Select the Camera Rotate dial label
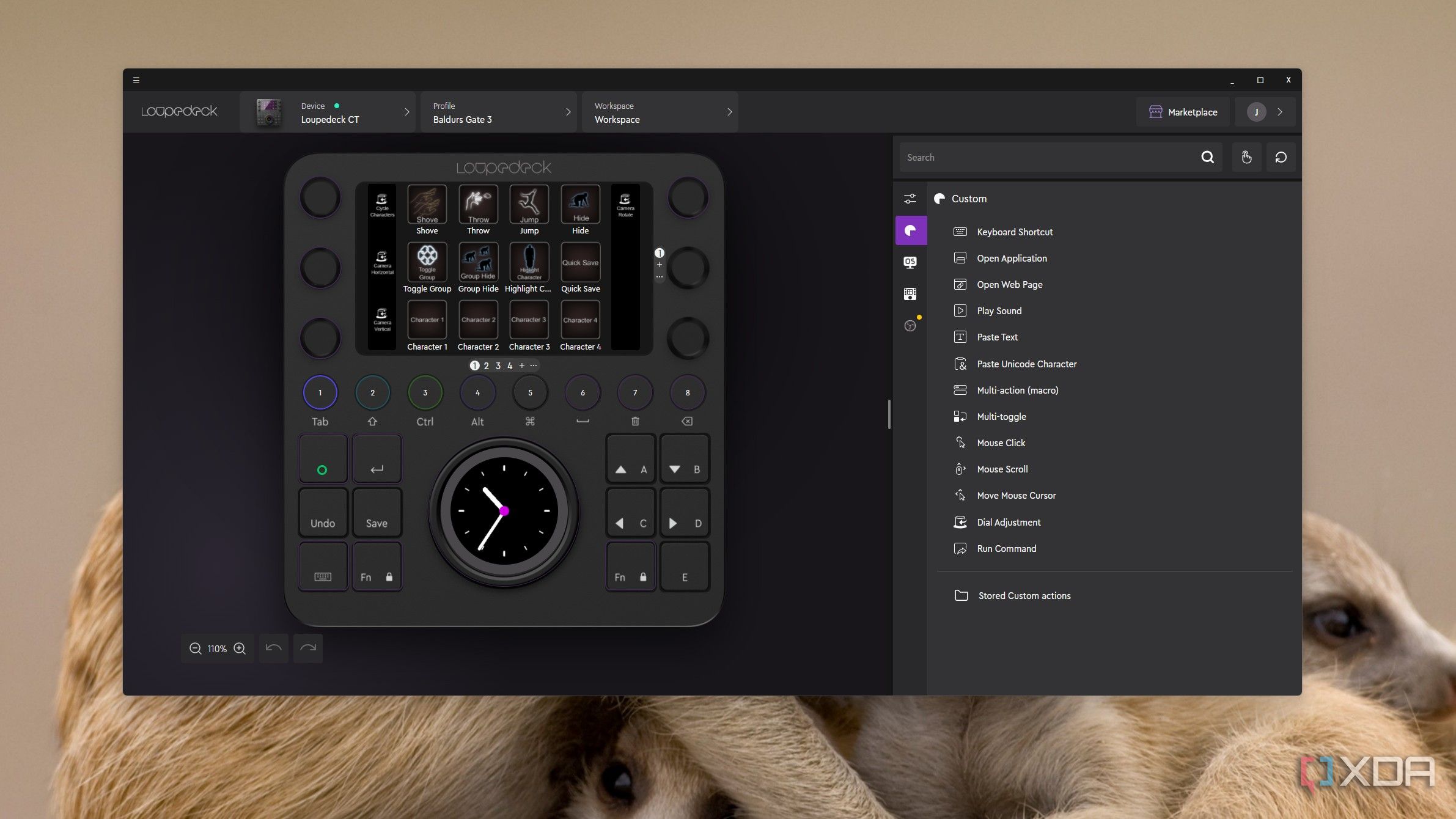Viewport: 1456px width, 819px height. click(x=625, y=206)
